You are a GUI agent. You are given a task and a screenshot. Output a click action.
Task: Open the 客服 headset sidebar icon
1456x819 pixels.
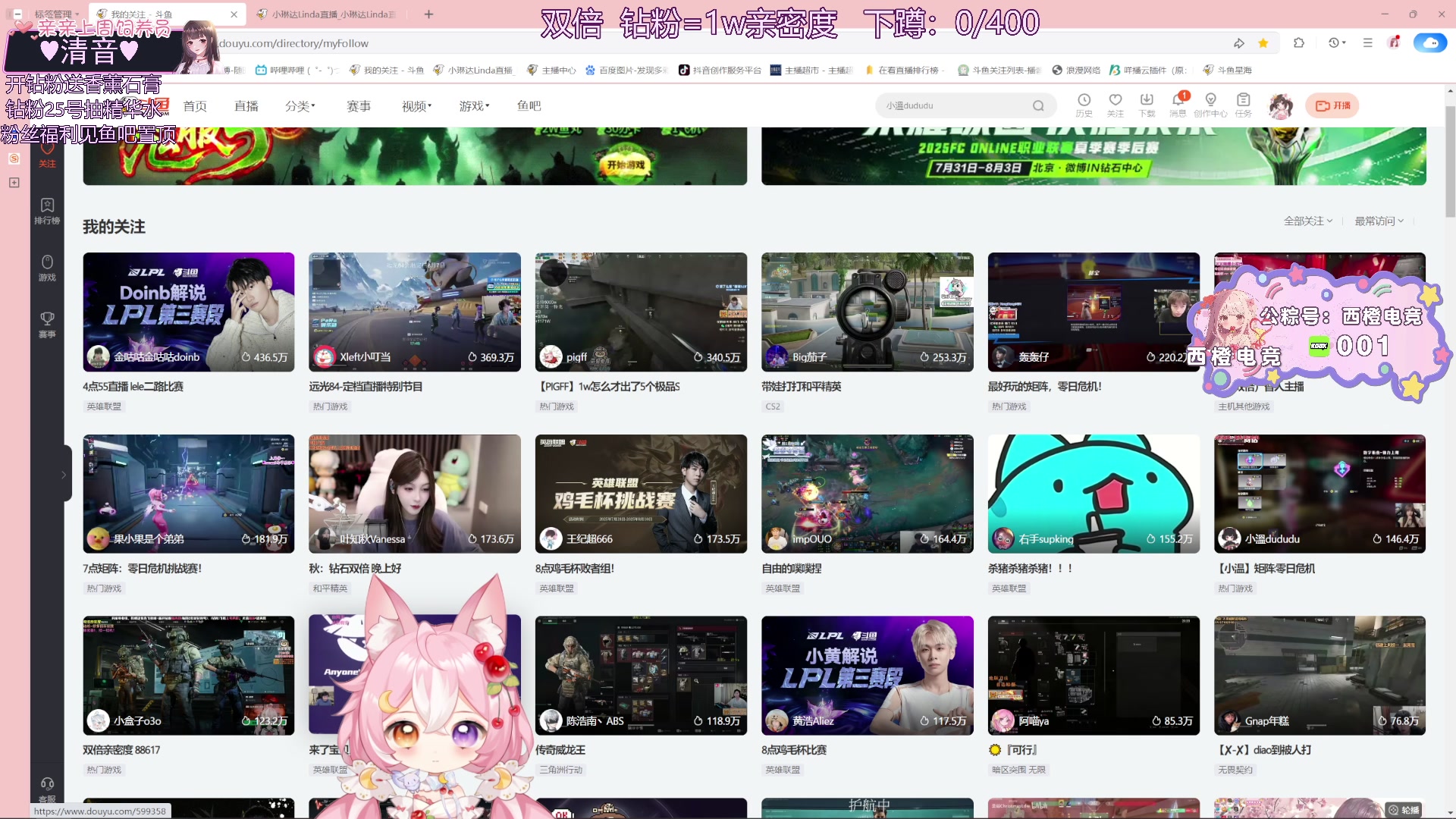point(47,789)
